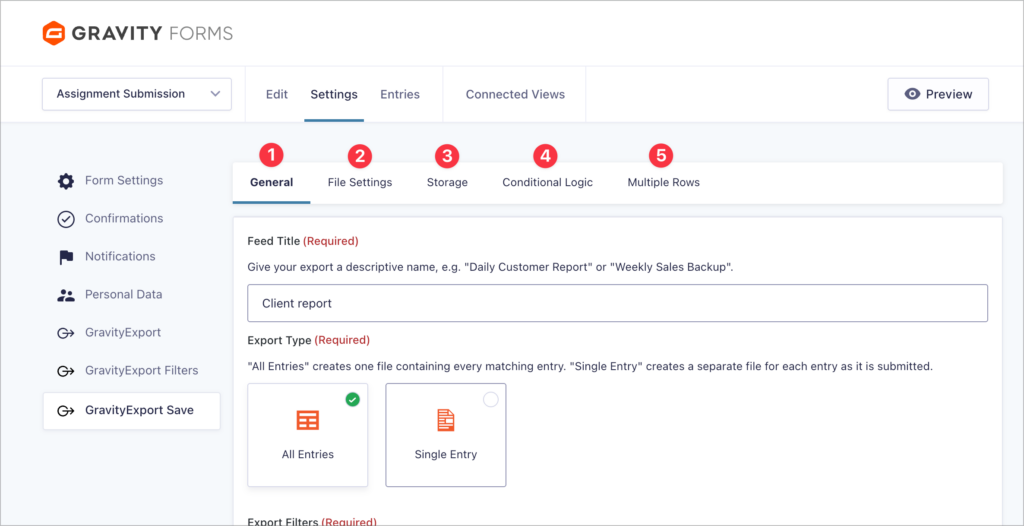Click the Confirmations checkmark circle icon
The height and width of the screenshot is (526, 1024).
65,219
